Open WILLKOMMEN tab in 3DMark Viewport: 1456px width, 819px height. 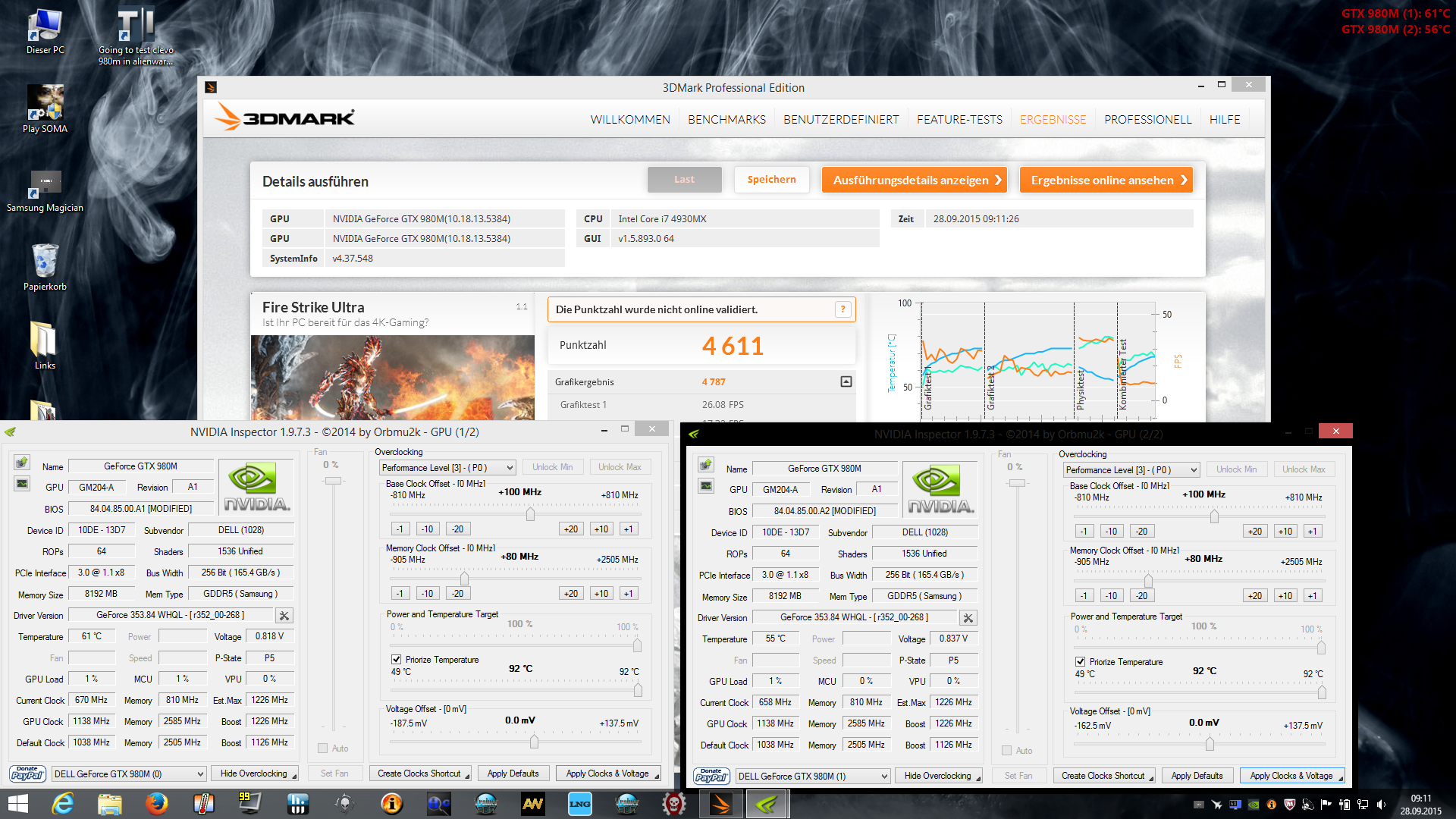[630, 120]
